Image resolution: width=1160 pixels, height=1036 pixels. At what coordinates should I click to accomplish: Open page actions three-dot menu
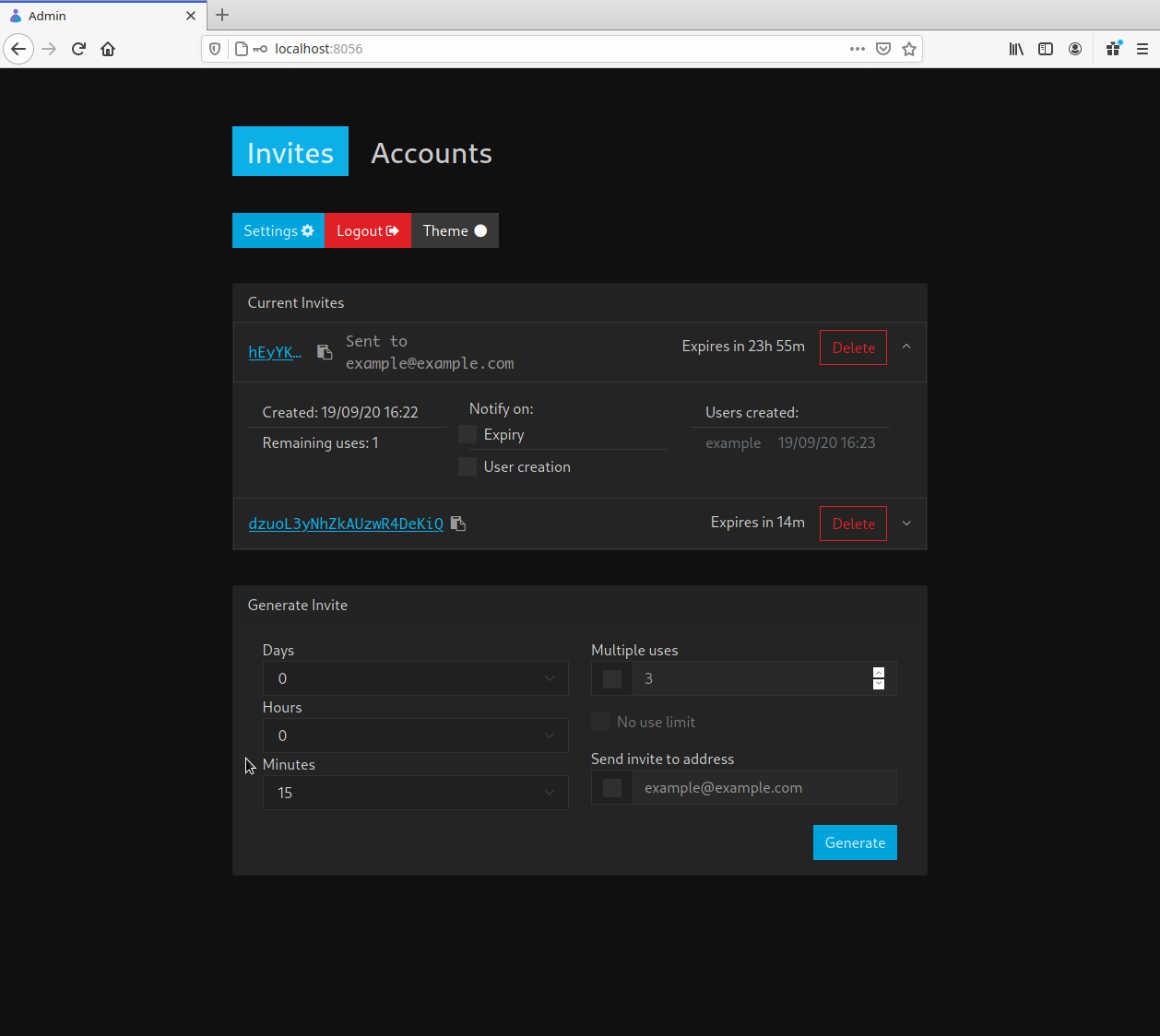pos(858,49)
